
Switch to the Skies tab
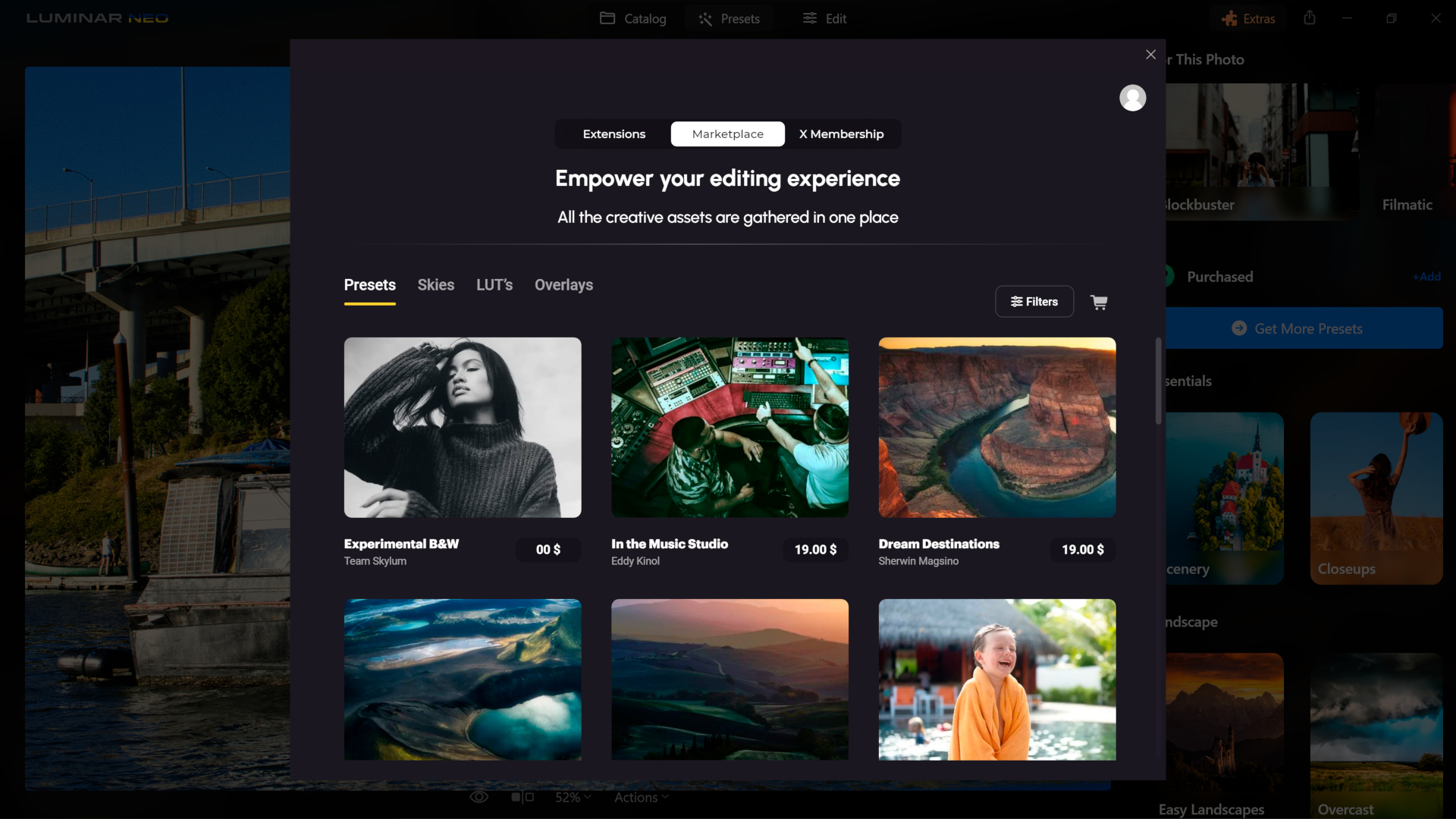click(x=435, y=285)
